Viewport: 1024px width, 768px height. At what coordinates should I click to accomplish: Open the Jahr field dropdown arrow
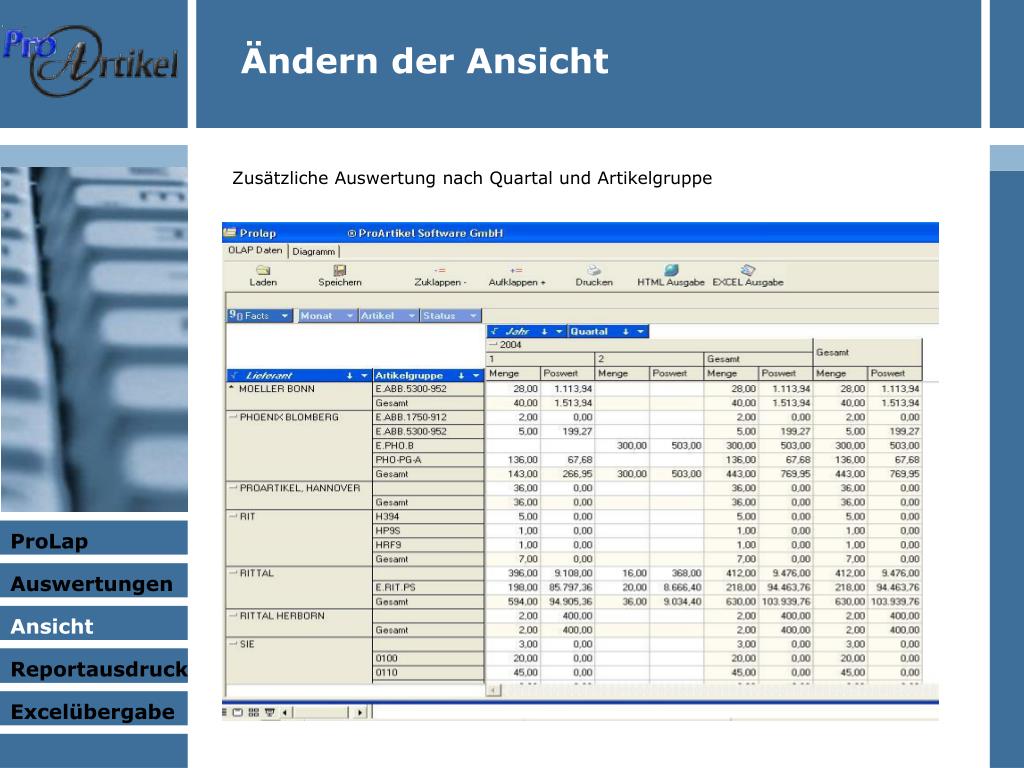(559, 332)
